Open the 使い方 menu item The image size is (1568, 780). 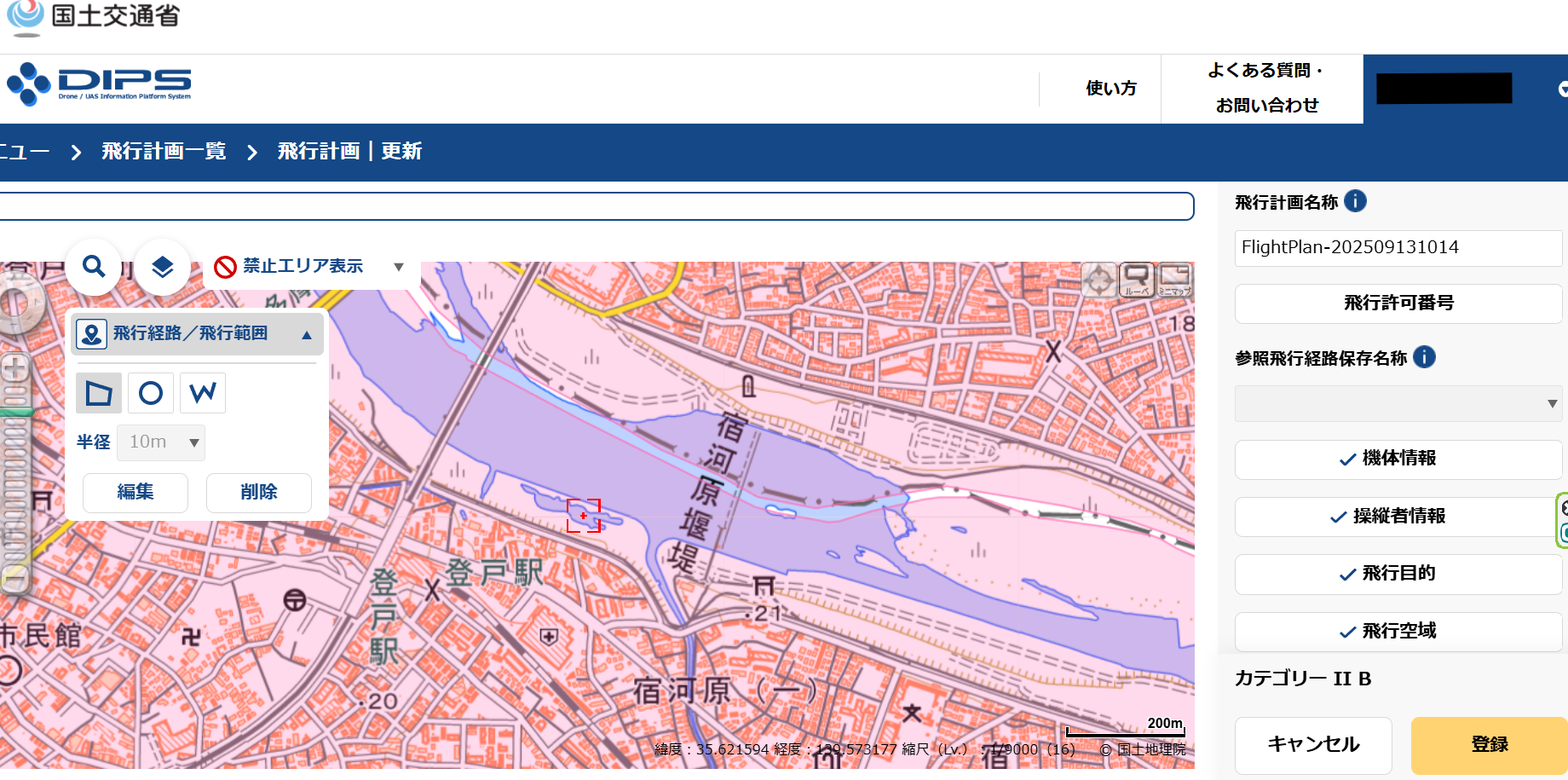tap(1110, 89)
